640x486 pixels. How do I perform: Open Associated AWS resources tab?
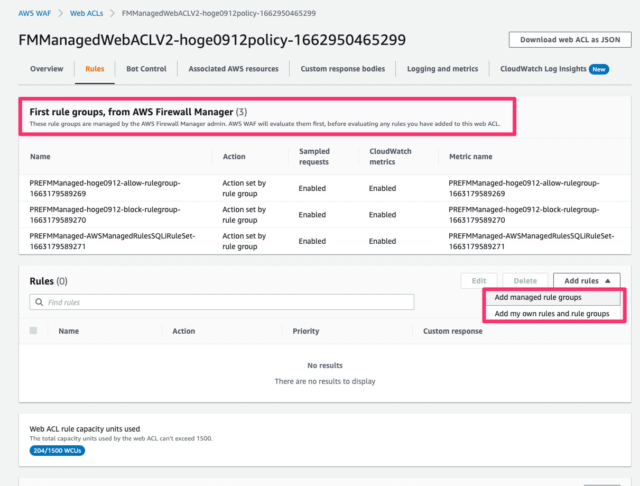pos(233,69)
